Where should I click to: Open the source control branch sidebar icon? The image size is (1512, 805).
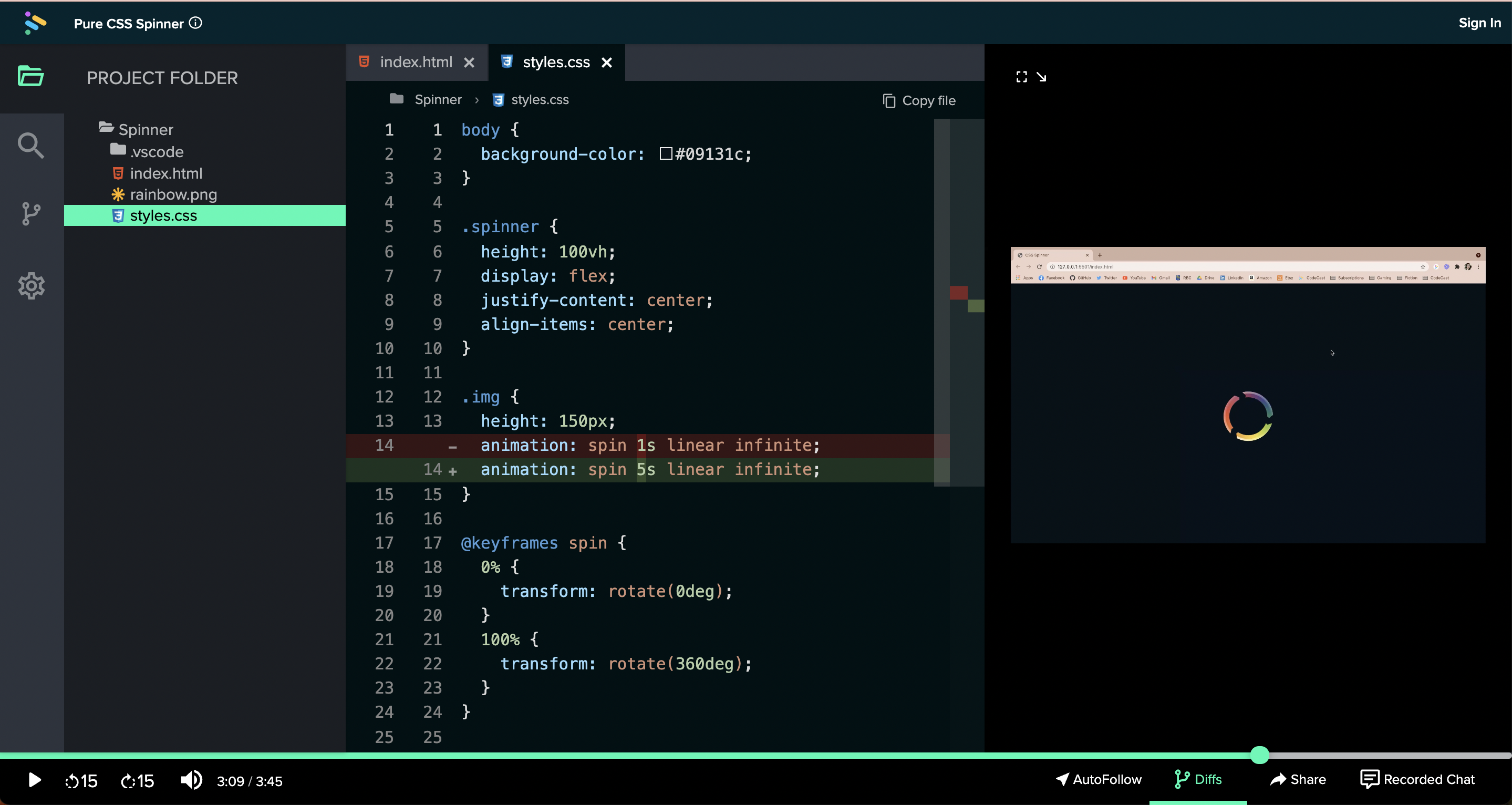point(30,214)
